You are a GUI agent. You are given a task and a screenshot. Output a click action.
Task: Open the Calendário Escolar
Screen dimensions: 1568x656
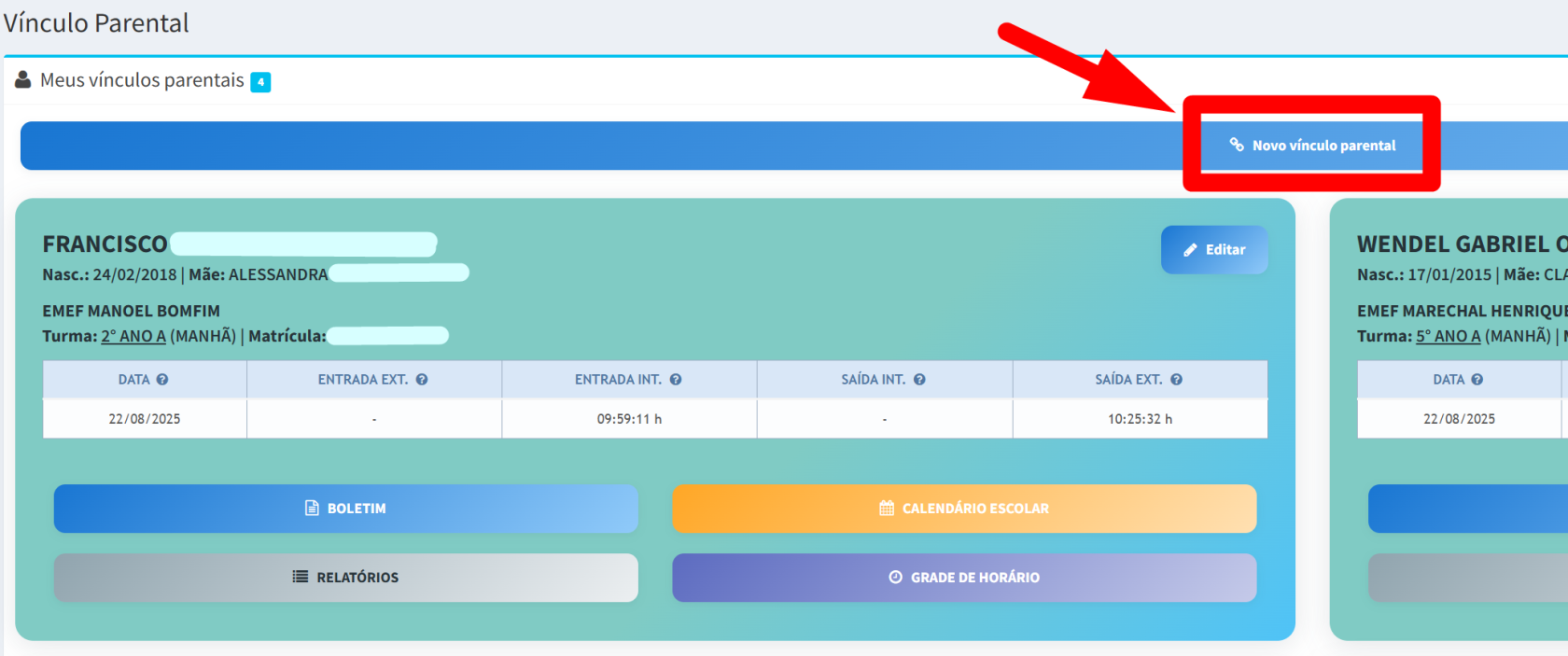(x=963, y=509)
